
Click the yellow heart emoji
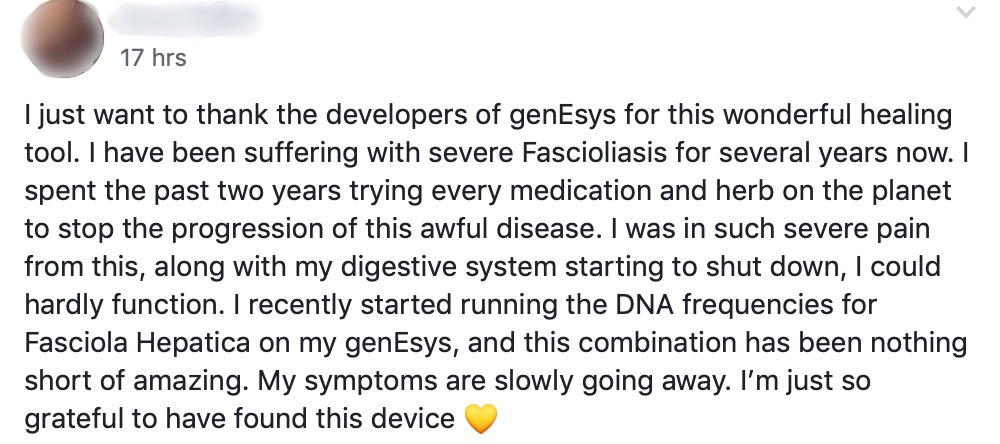[x=481, y=419]
